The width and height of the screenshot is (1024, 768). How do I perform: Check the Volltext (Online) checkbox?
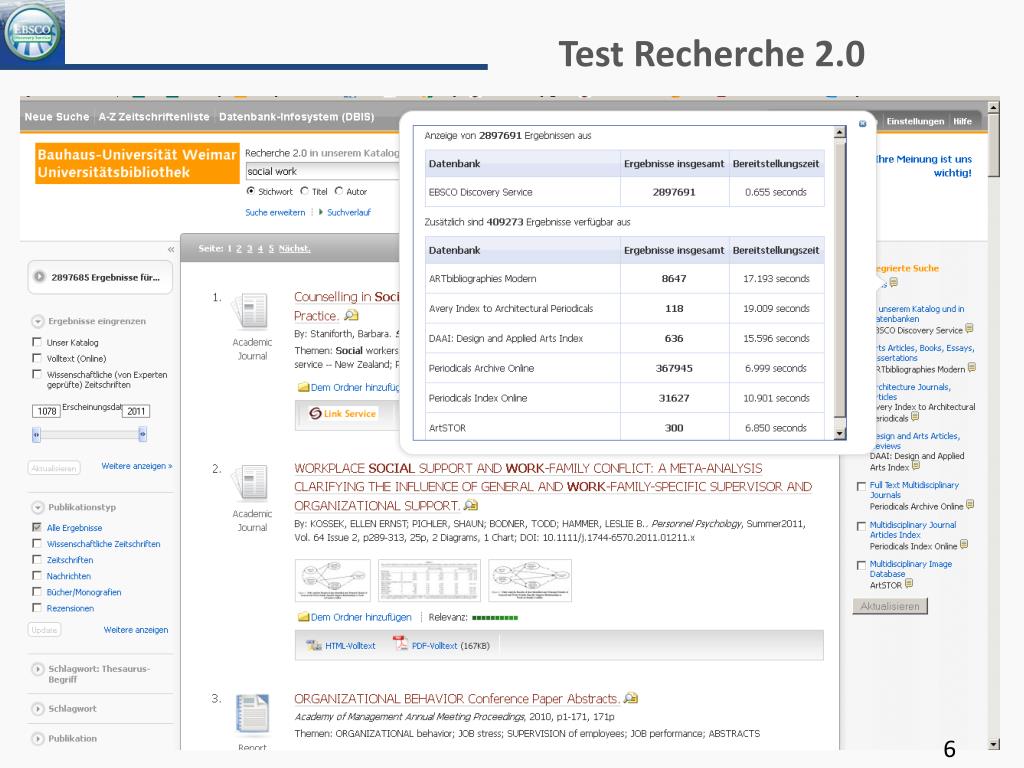tap(37, 358)
